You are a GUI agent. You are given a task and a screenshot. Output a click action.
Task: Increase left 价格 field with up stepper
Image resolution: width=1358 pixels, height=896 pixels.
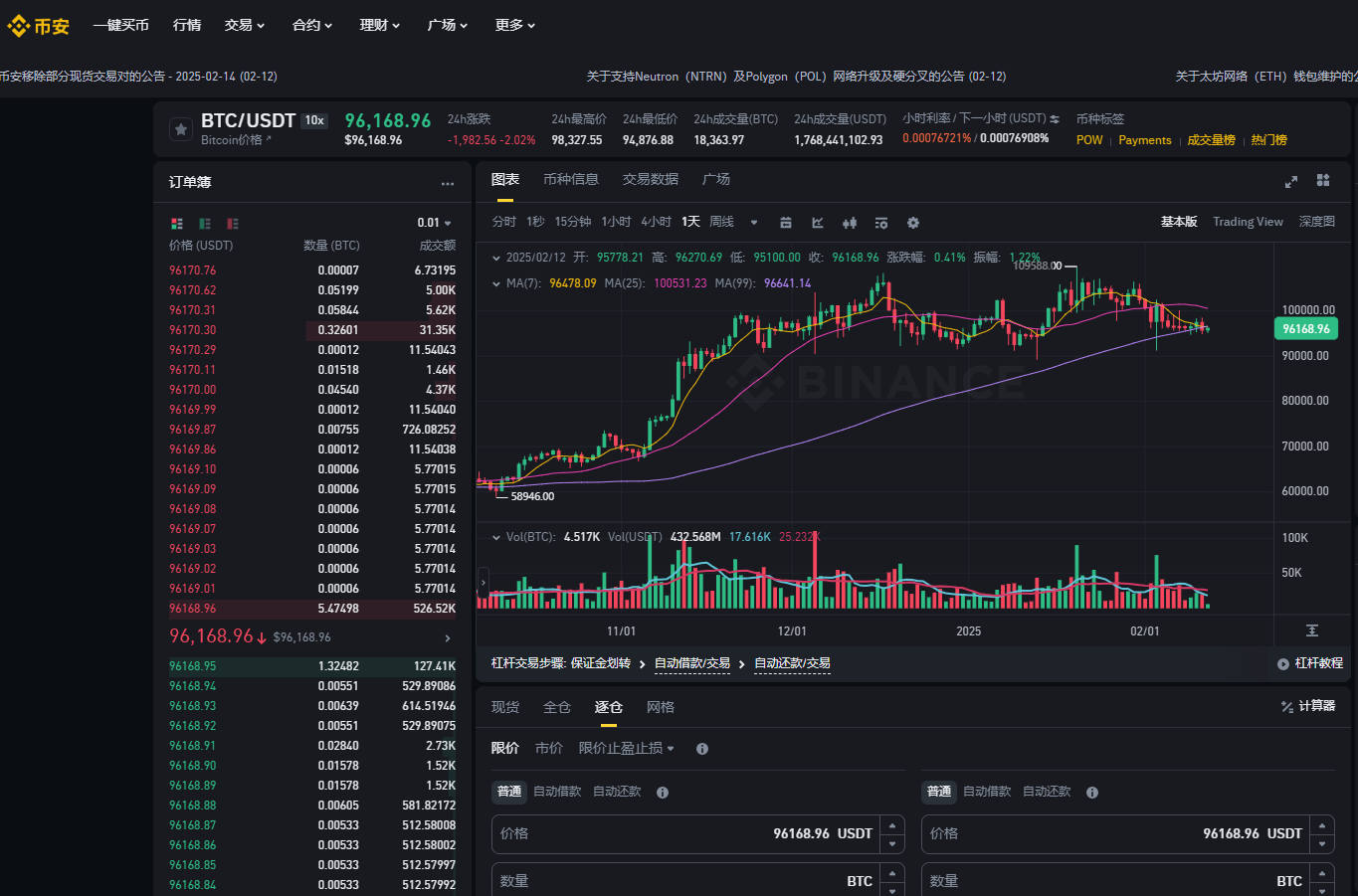(x=892, y=824)
